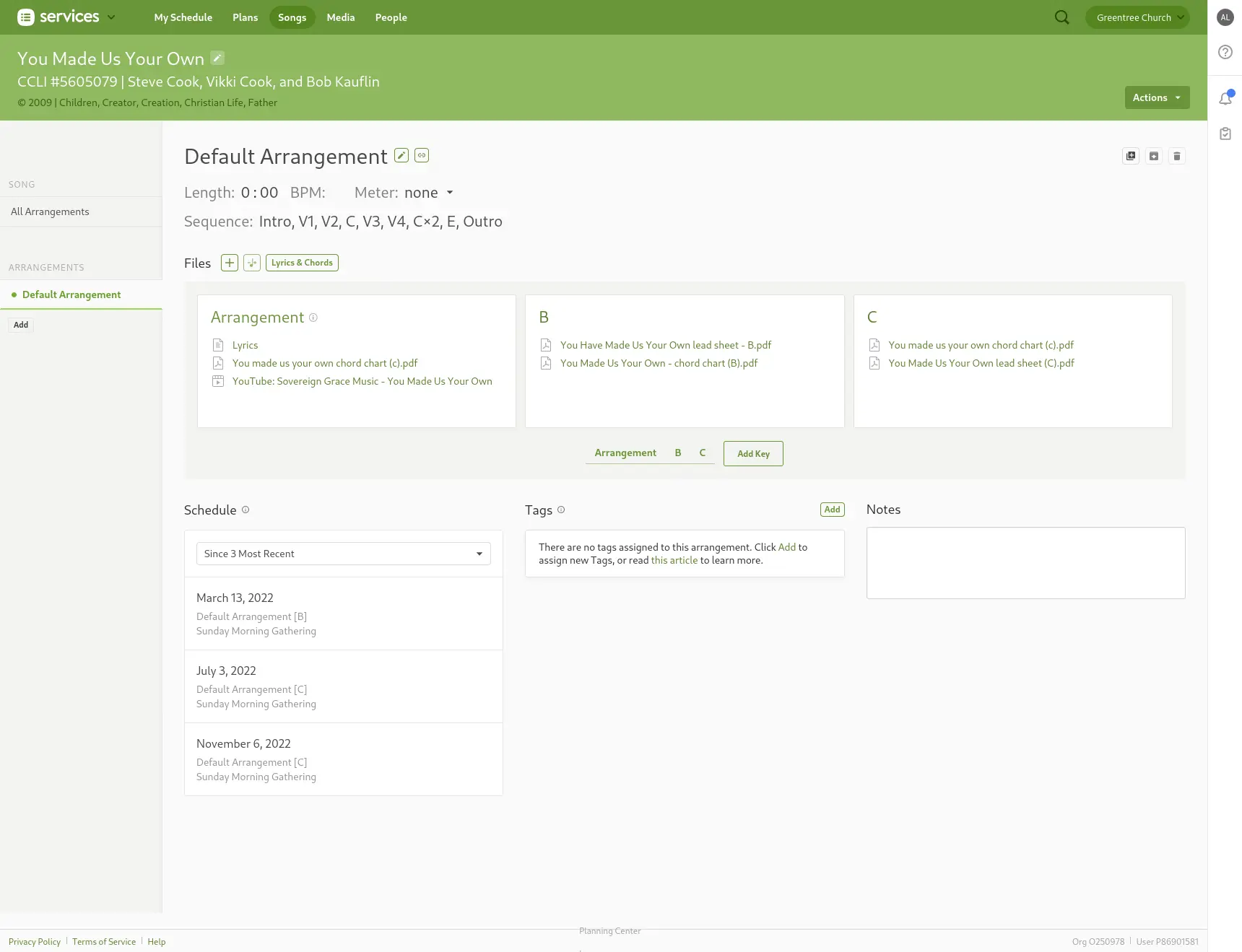Select the C key tab
The height and width of the screenshot is (952, 1242).
click(x=702, y=453)
